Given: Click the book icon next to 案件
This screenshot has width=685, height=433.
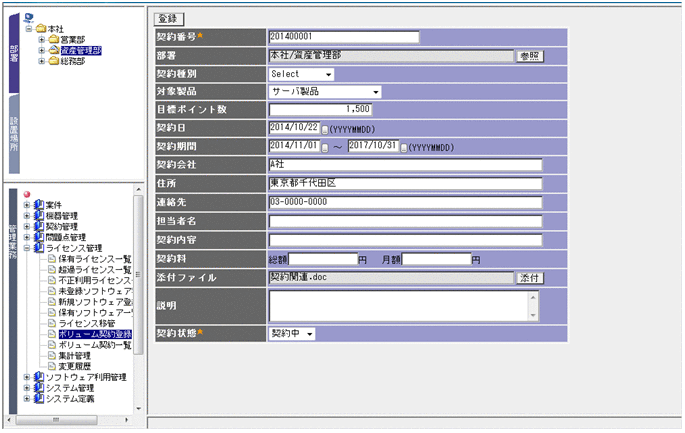Looking at the screenshot, I should (39, 204).
